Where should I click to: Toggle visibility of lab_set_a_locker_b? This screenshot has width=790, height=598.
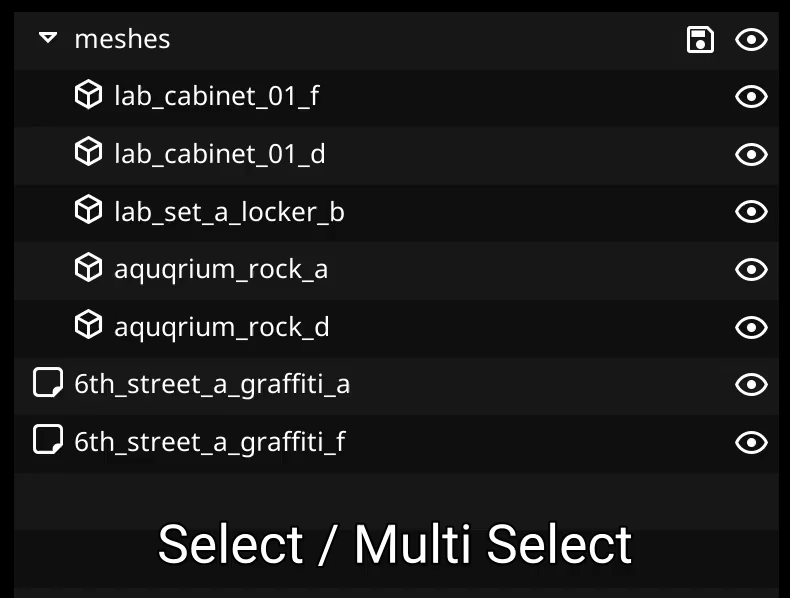click(751, 212)
